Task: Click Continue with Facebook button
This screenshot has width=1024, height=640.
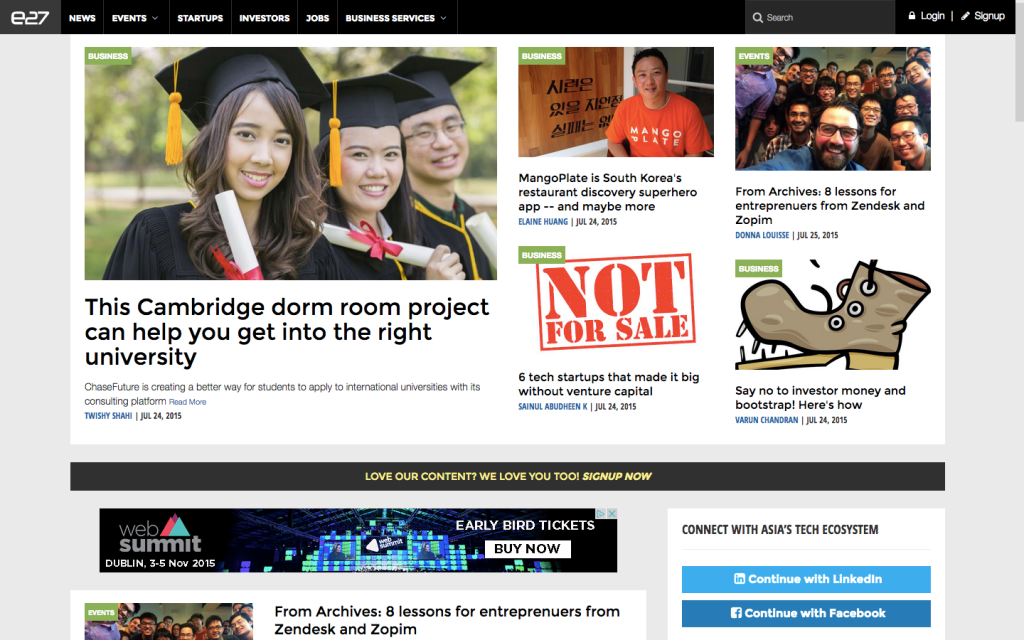Action: (806, 613)
